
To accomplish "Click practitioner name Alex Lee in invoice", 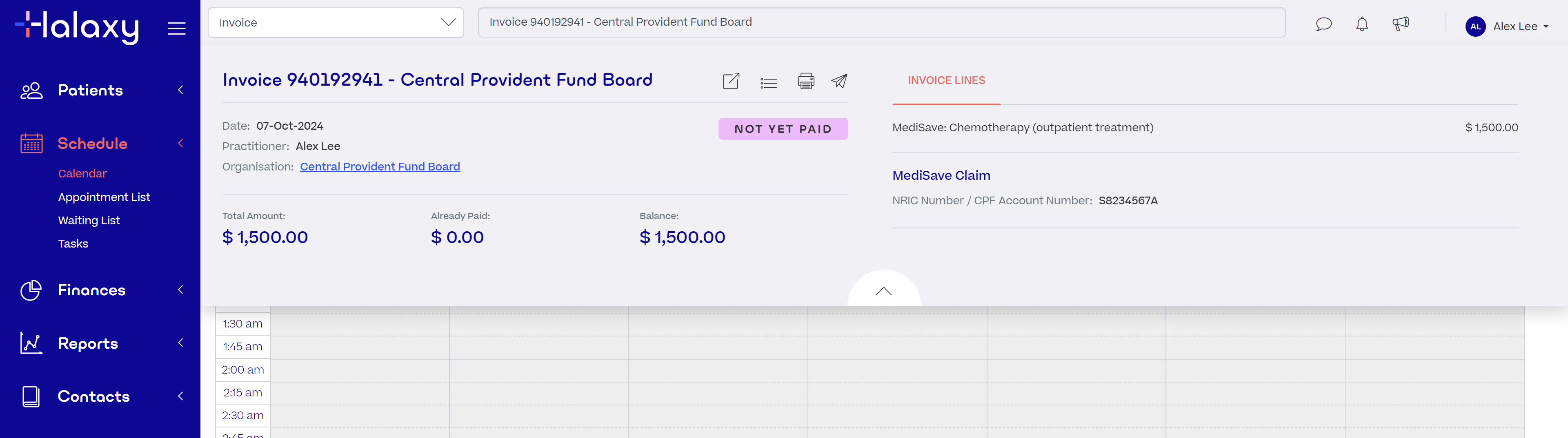I will (x=318, y=146).
